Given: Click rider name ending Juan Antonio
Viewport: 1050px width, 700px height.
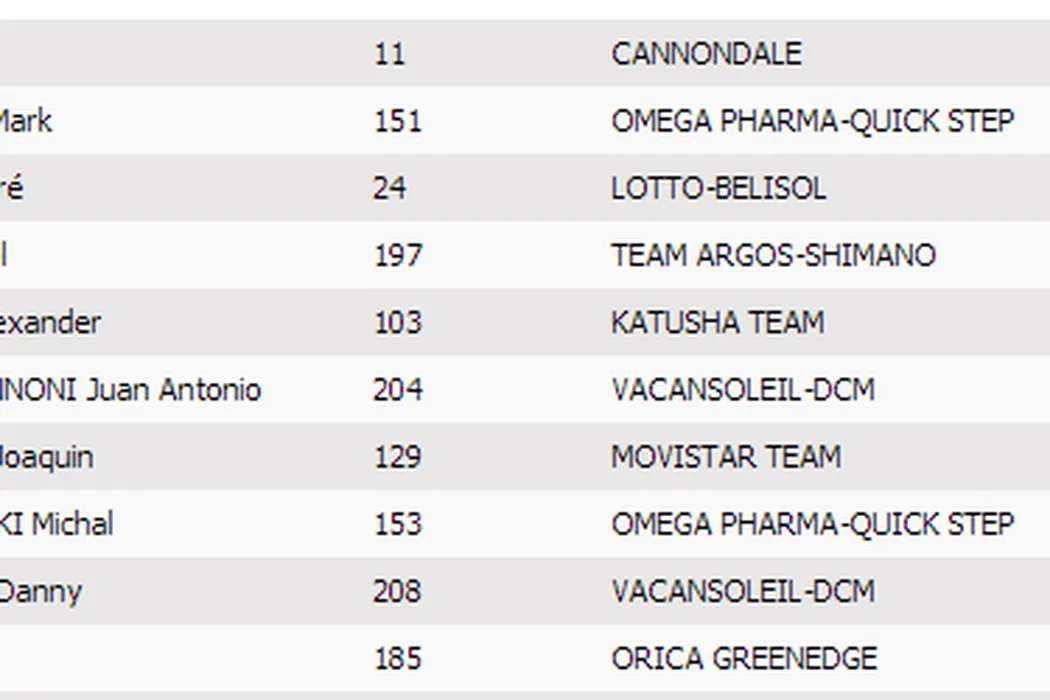Looking at the screenshot, I should point(130,389).
